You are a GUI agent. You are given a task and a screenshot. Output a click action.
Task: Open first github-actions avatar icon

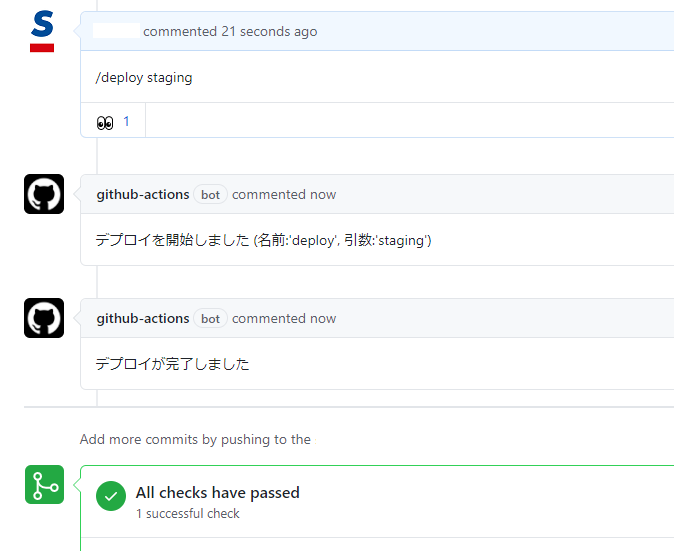tap(44, 194)
